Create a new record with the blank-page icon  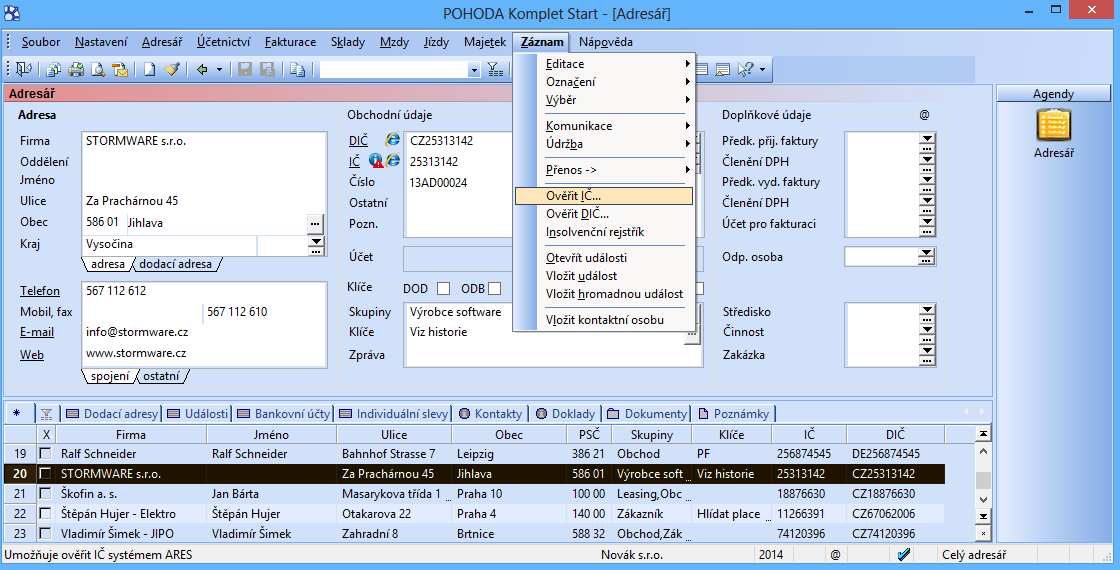(149, 69)
